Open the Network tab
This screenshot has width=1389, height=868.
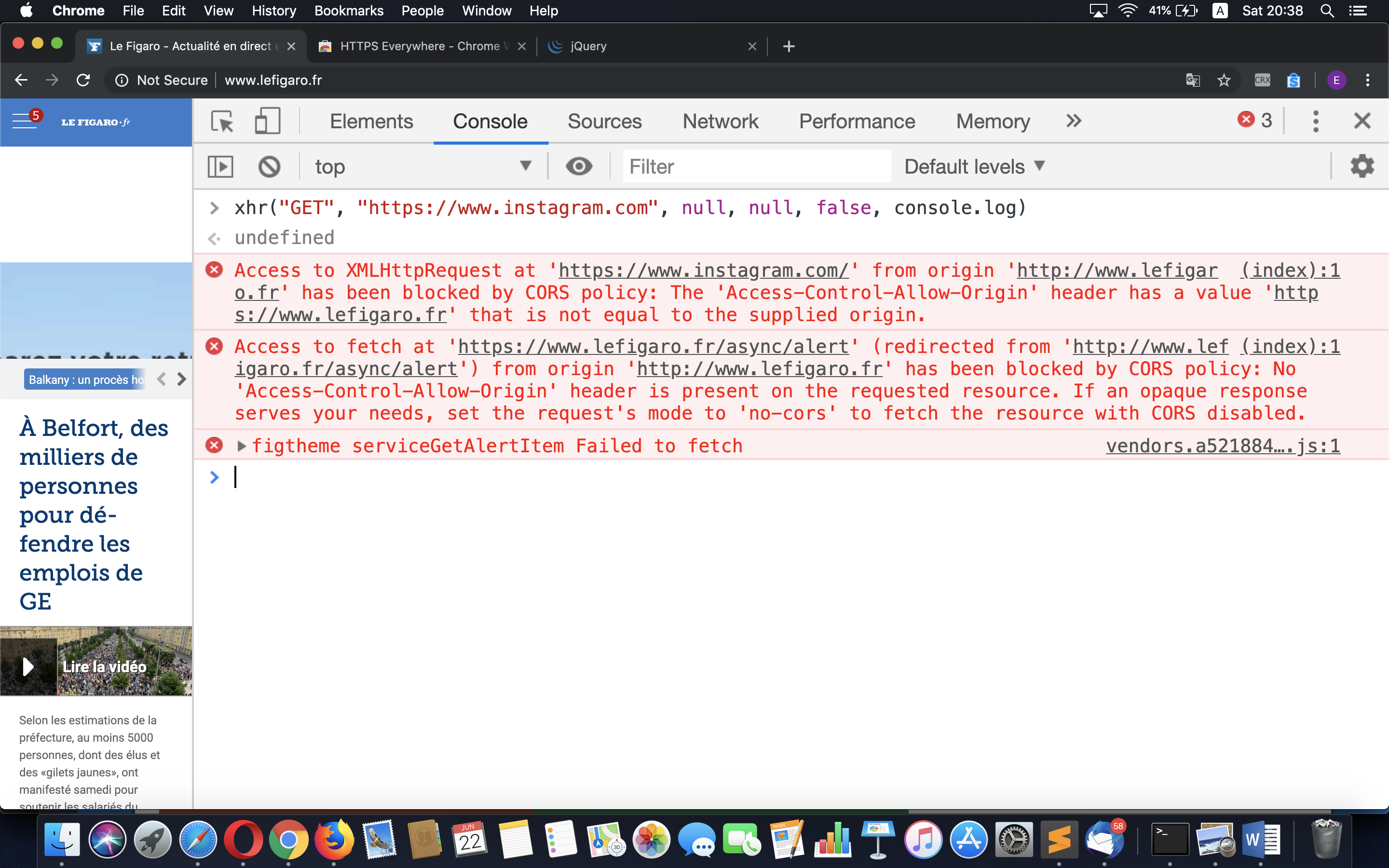tap(721, 121)
